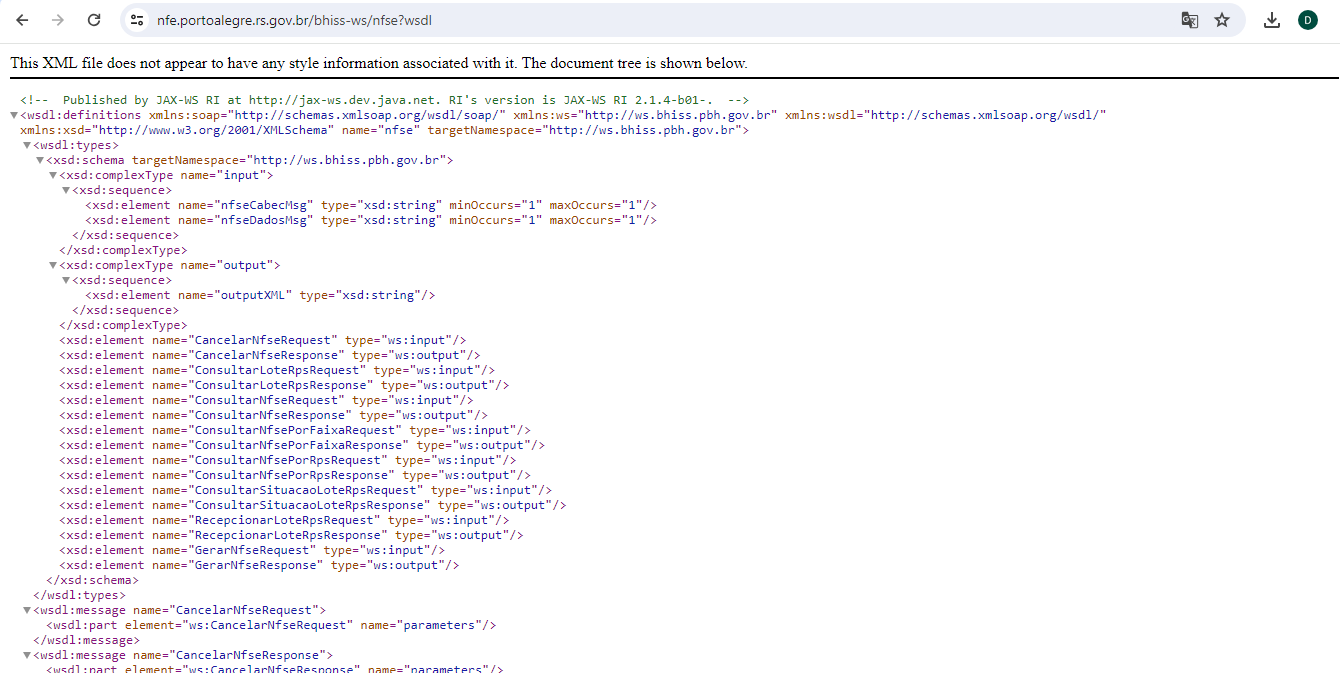The image size is (1340, 673).
Task: Select the ConsultarLoteRpsRequest element line
Action: (x=277, y=370)
